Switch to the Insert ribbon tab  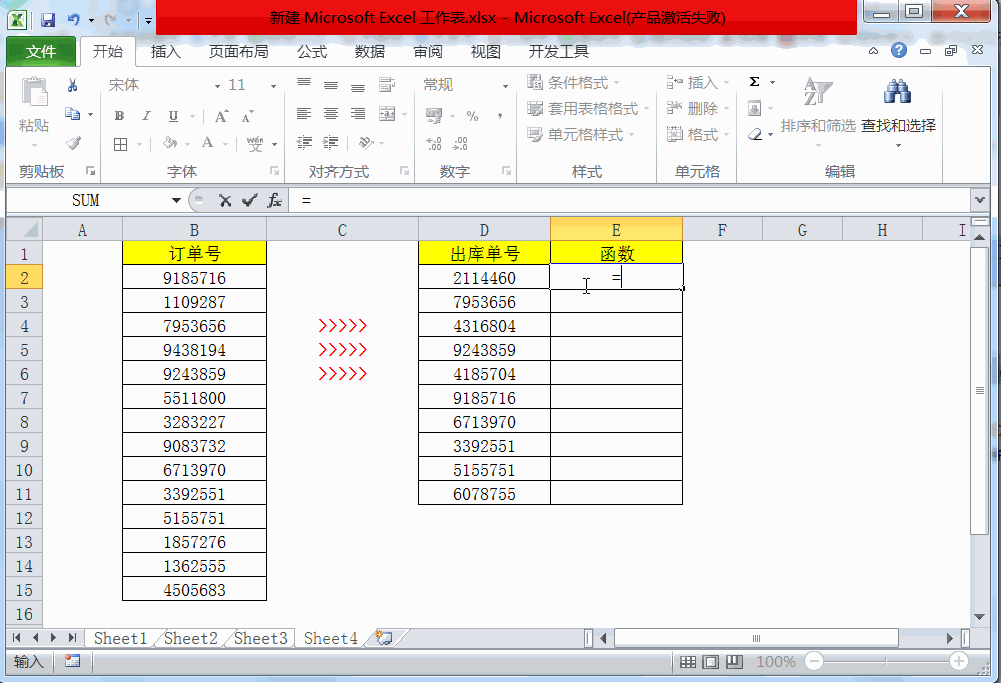166,52
